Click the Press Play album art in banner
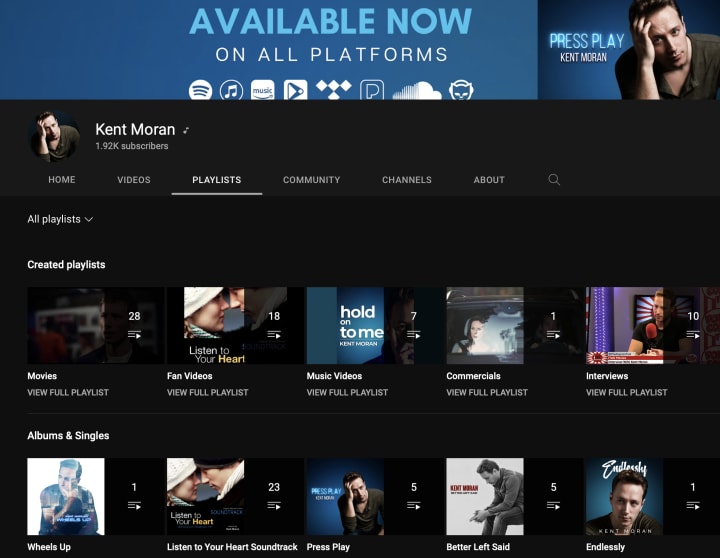This screenshot has width=720, height=558. tap(629, 50)
